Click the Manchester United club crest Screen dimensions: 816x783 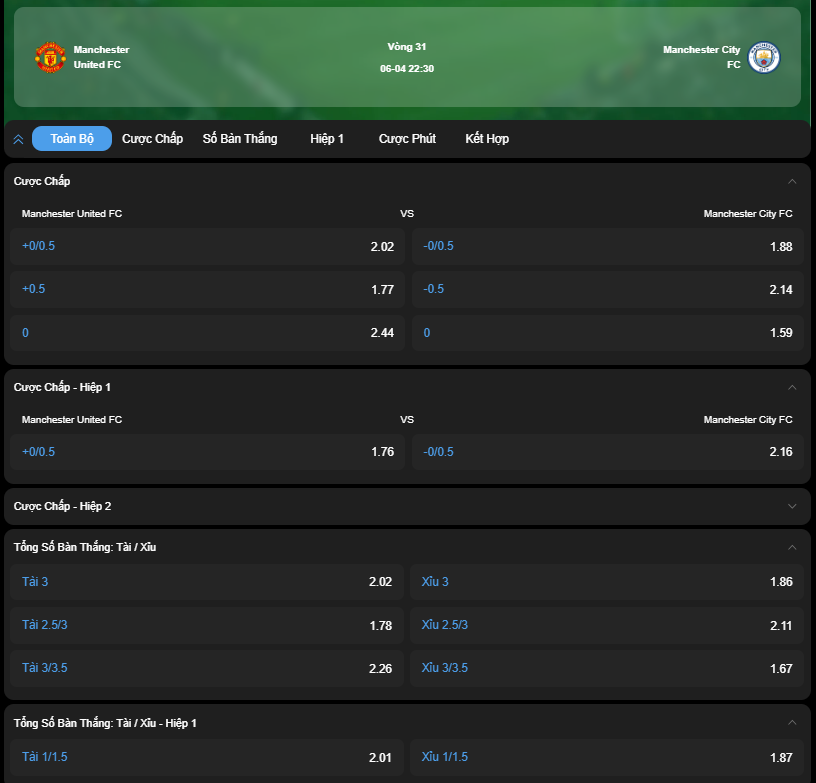click(50, 57)
